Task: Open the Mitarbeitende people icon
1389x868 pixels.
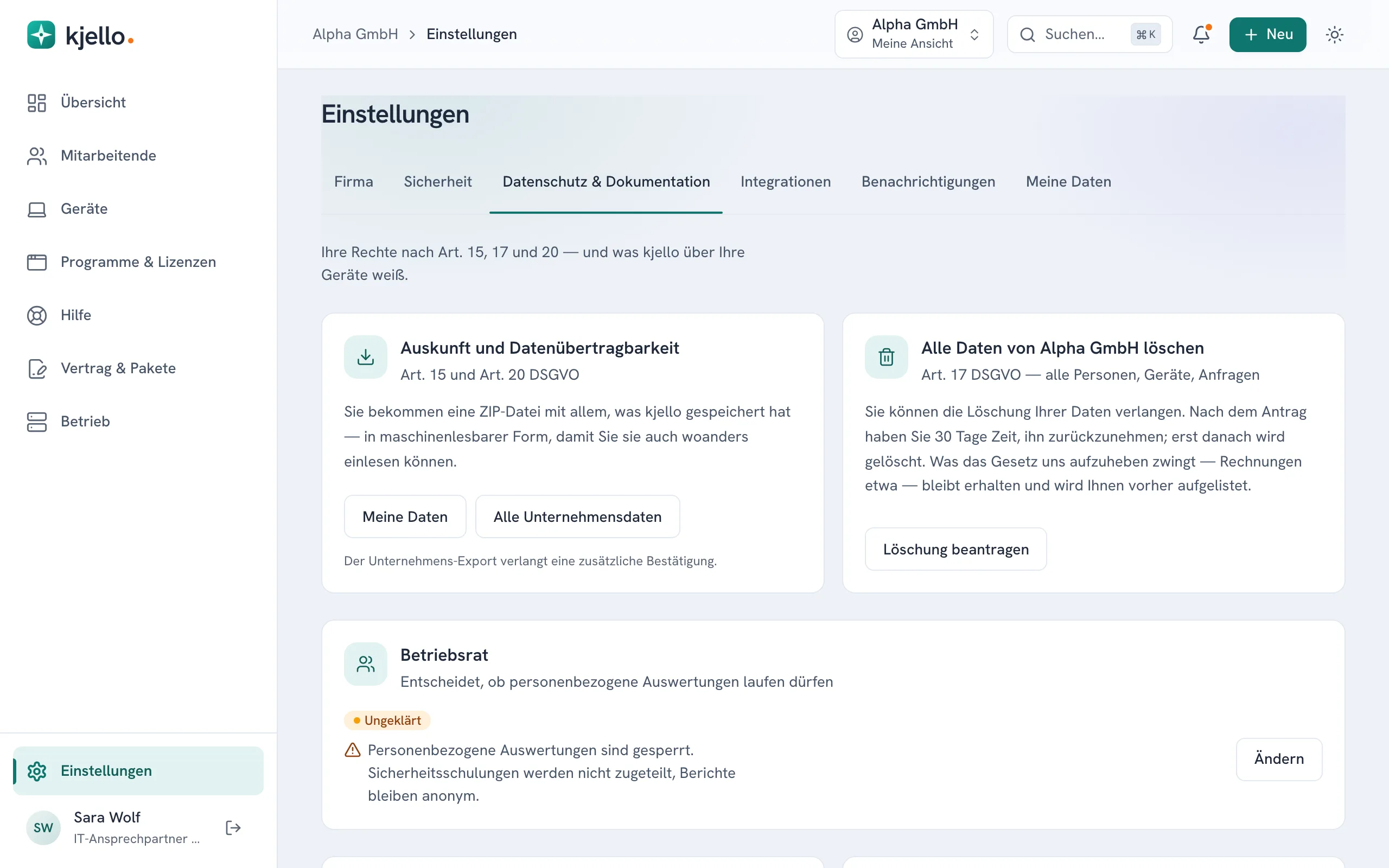Action: (x=37, y=156)
